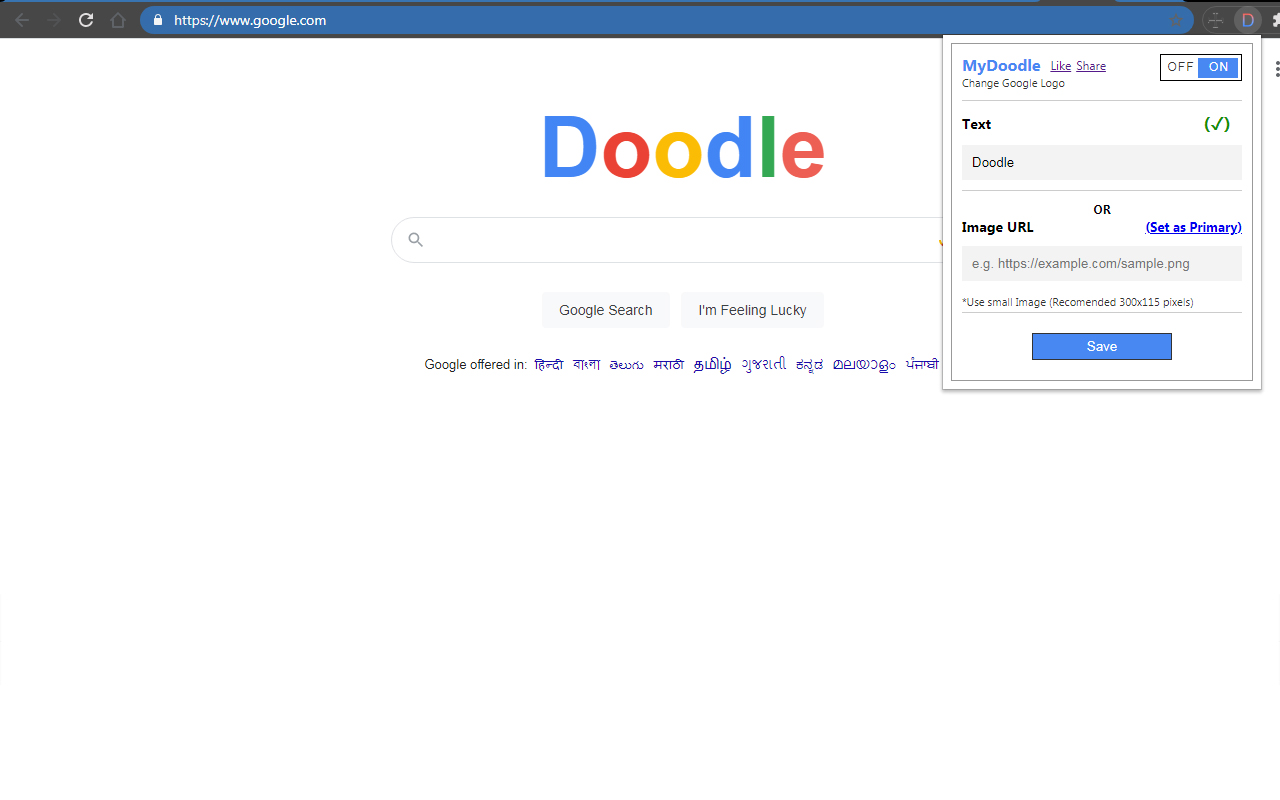The width and height of the screenshot is (1280, 800).
Task: Click the Set as Primary link
Action: point(1193,227)
